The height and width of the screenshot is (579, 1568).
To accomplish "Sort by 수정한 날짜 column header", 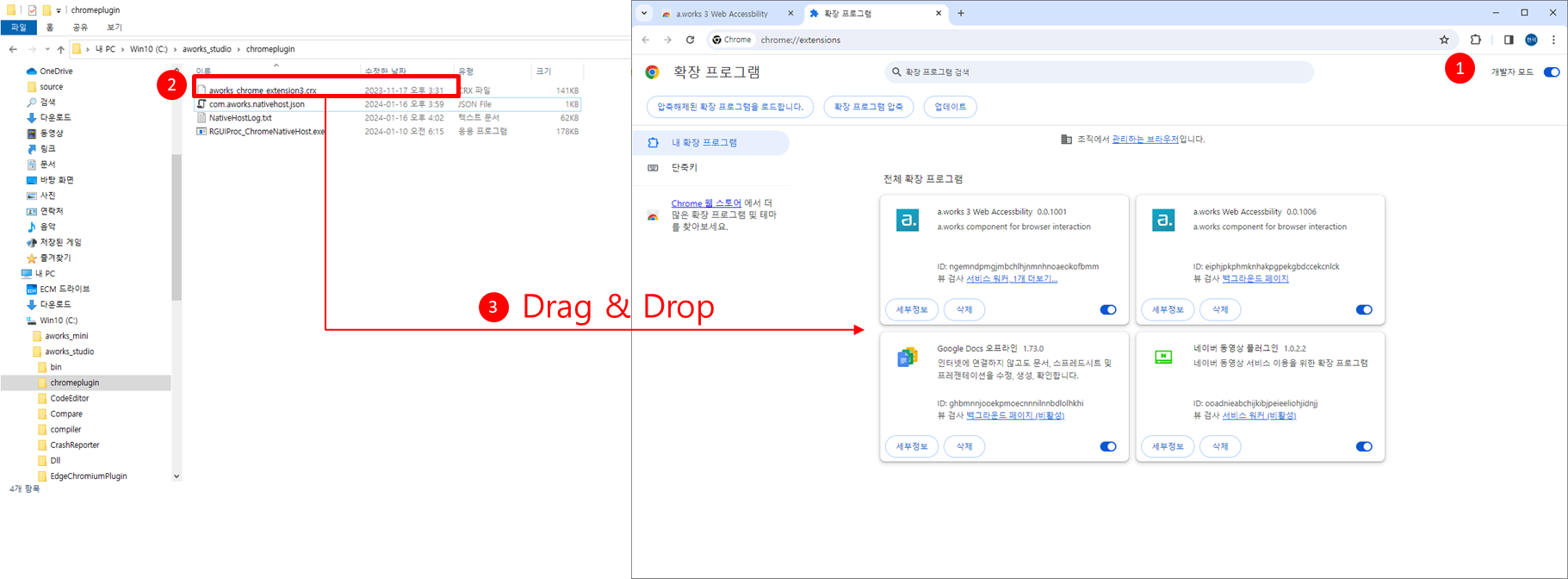I will 385,72.
